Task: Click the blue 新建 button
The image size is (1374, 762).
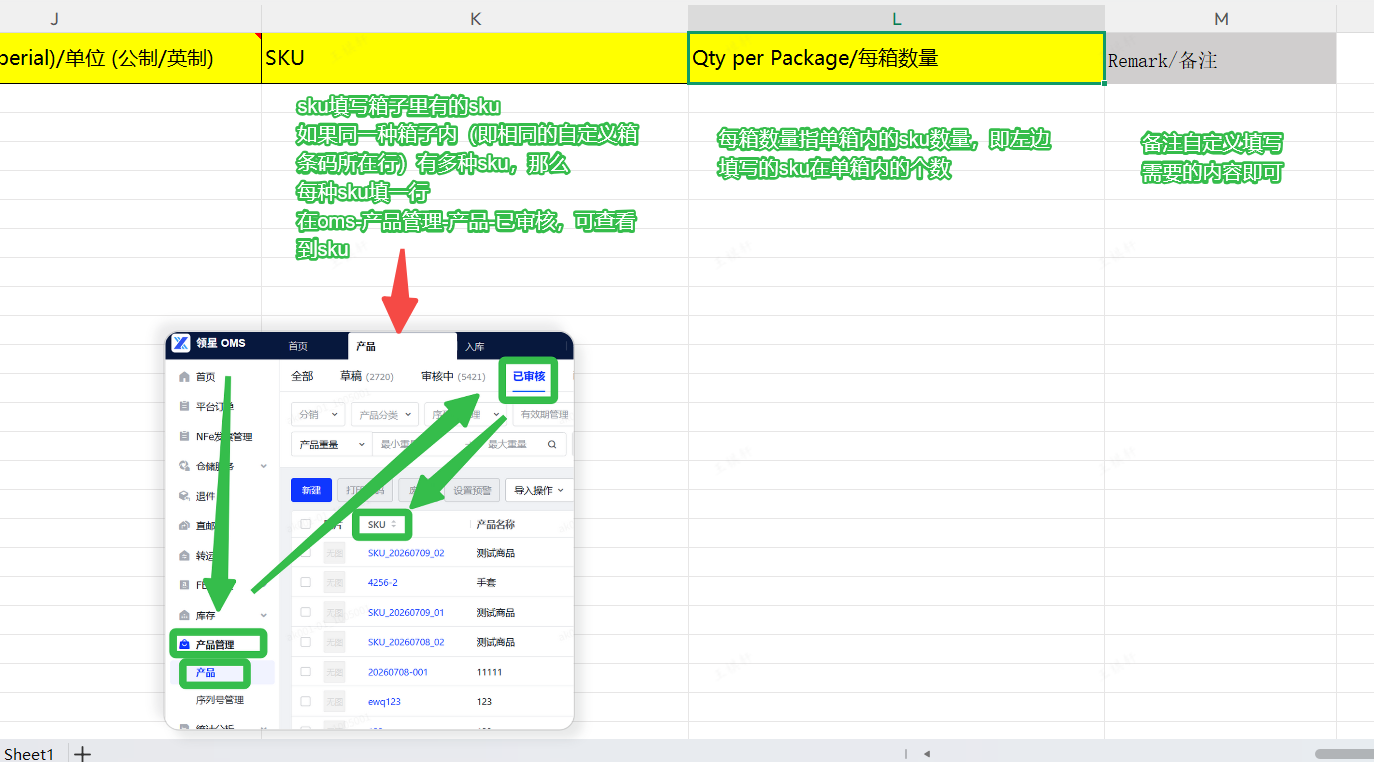Action: click(x=311, y=490)
